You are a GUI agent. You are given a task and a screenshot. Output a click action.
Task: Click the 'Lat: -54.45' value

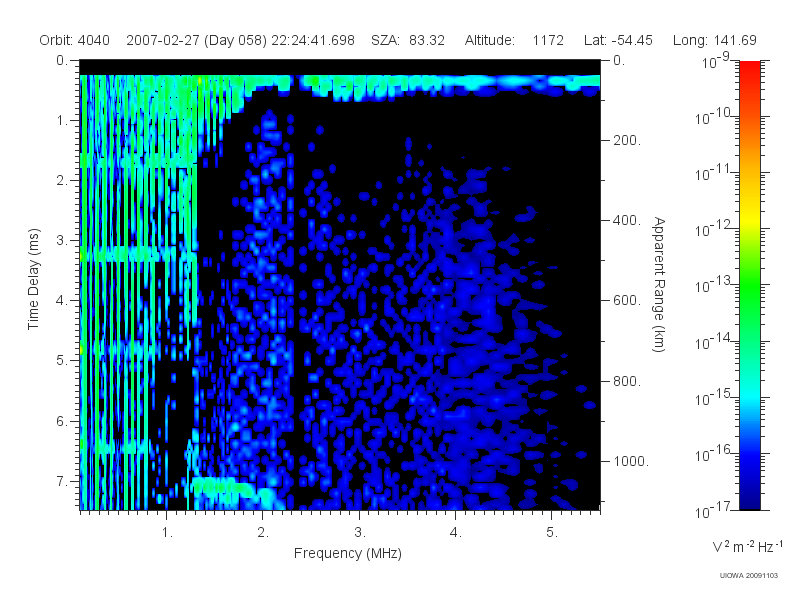click(618, 40)
